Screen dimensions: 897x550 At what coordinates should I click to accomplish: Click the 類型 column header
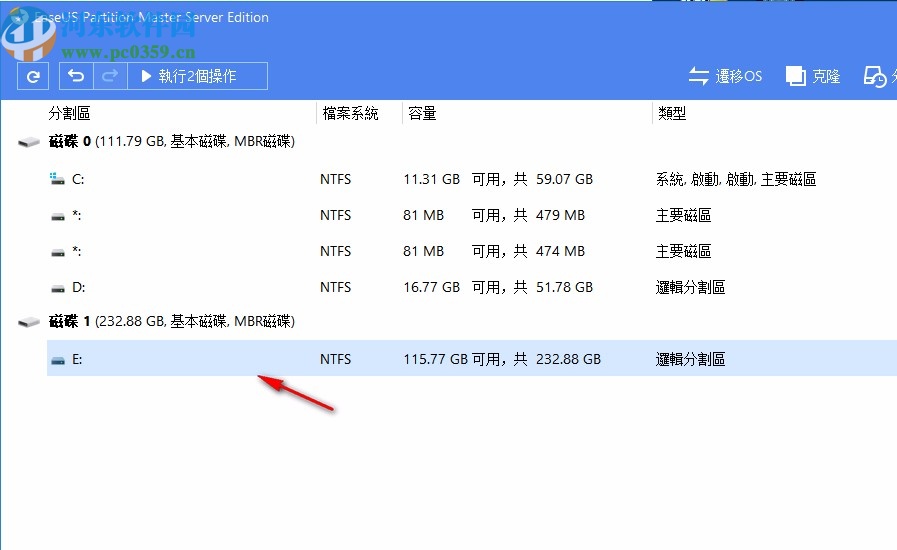(x=672, y=113)
